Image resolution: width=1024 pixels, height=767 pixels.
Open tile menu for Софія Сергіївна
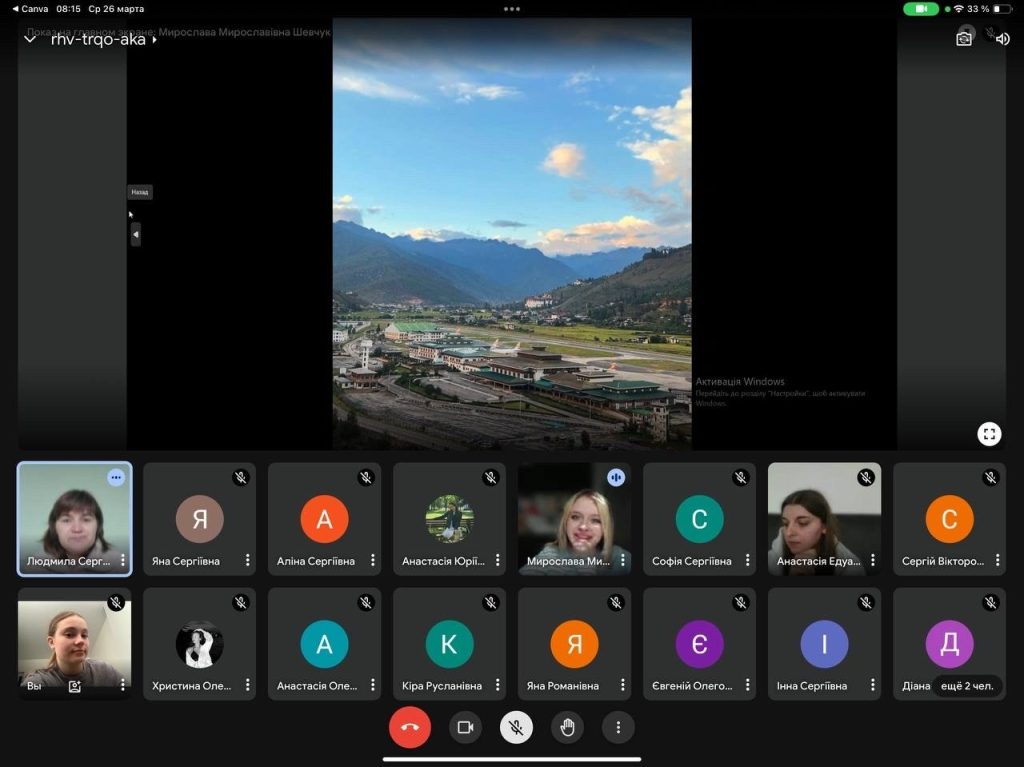pyautogui.click(x=748, y=561)
